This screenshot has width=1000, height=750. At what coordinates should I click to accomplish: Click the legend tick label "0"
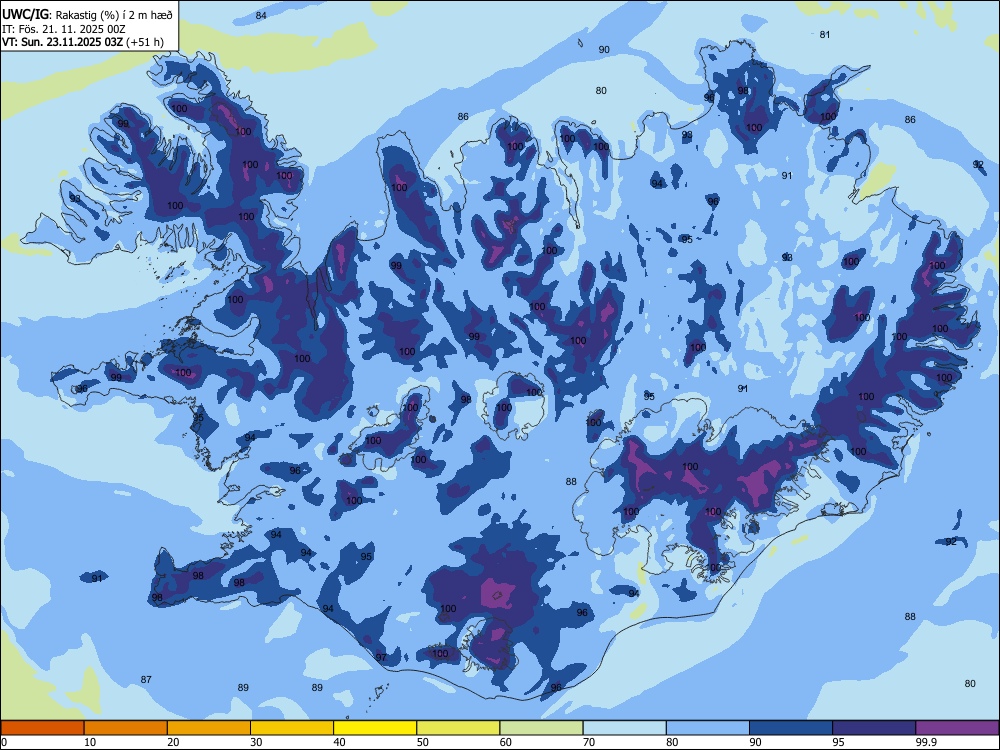pos(3,742)
